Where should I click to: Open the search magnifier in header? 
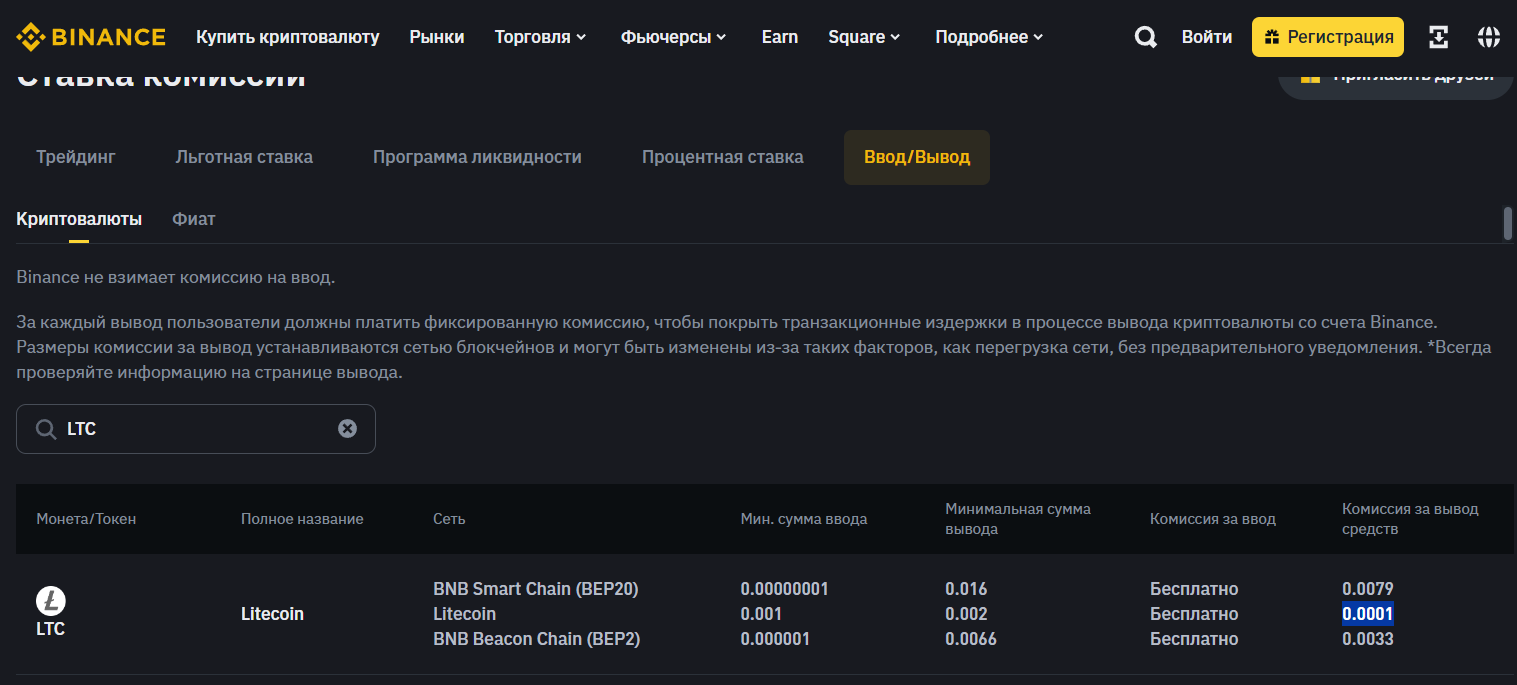(1145, 37)
